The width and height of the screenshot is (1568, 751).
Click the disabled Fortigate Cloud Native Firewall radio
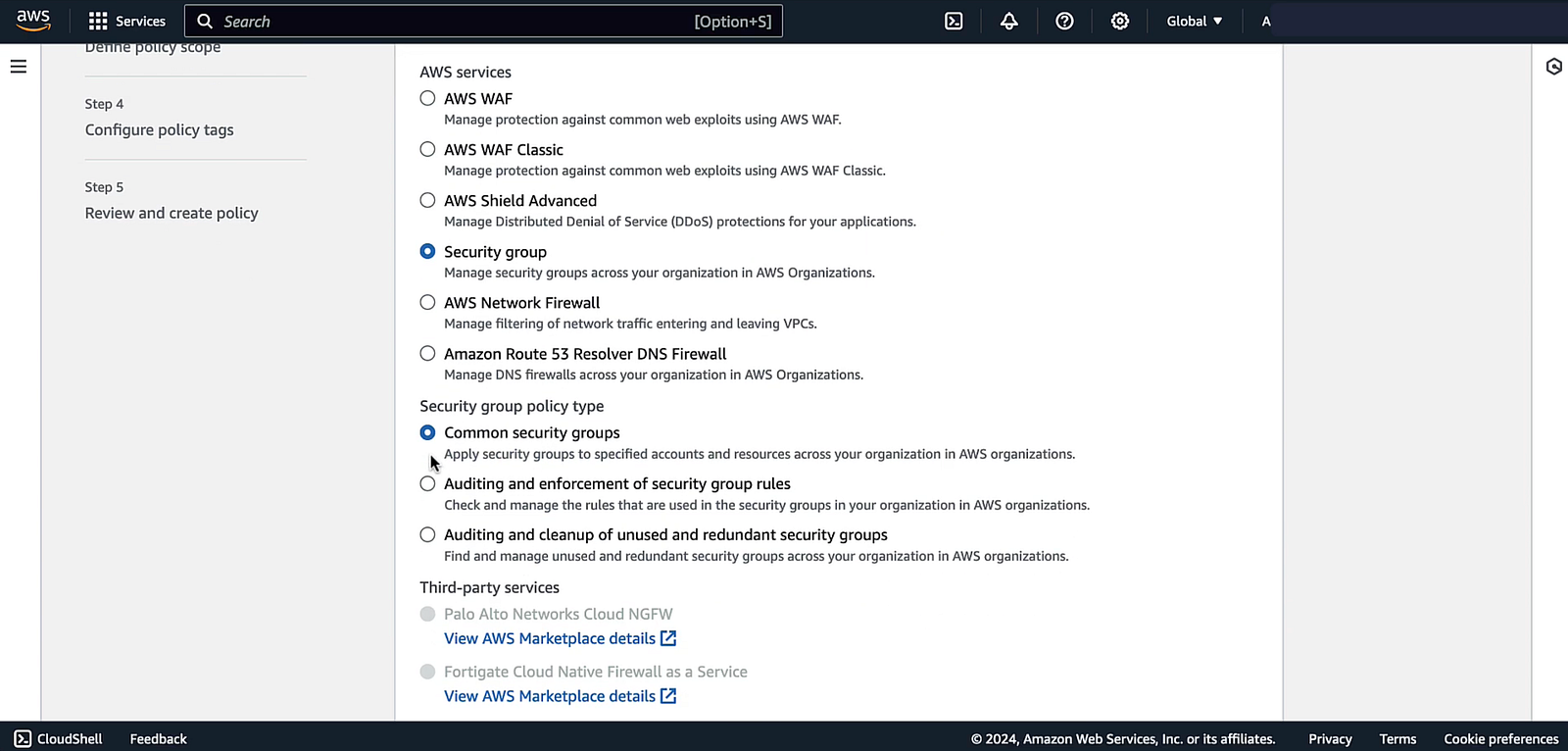coord(427,672)
